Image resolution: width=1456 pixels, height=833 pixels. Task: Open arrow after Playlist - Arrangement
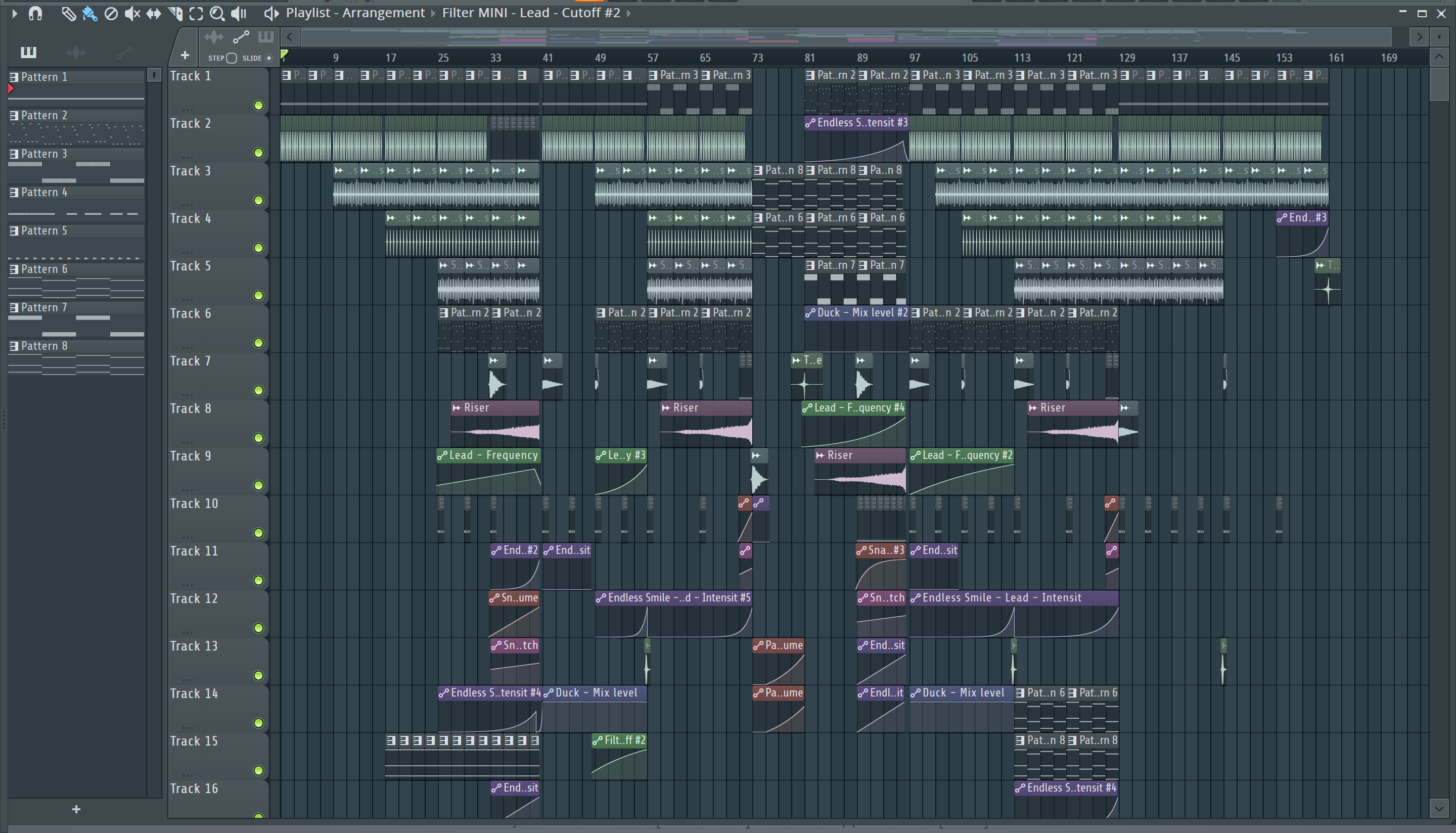[434, 13]
